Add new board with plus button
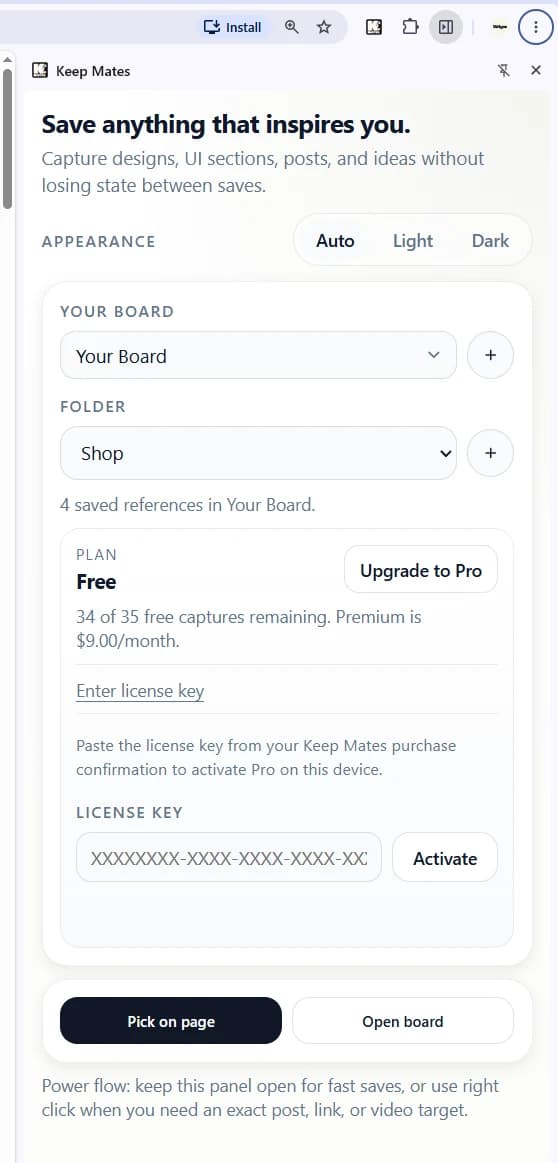Image resolution: width=558 pixels, height=1163 pixels. tap(490, 355)
